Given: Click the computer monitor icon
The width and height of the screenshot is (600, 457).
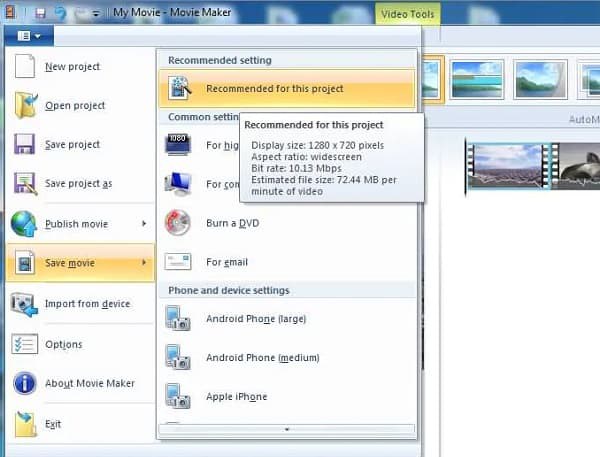Looking at the screenshot, I should click(x=178, y=184).
